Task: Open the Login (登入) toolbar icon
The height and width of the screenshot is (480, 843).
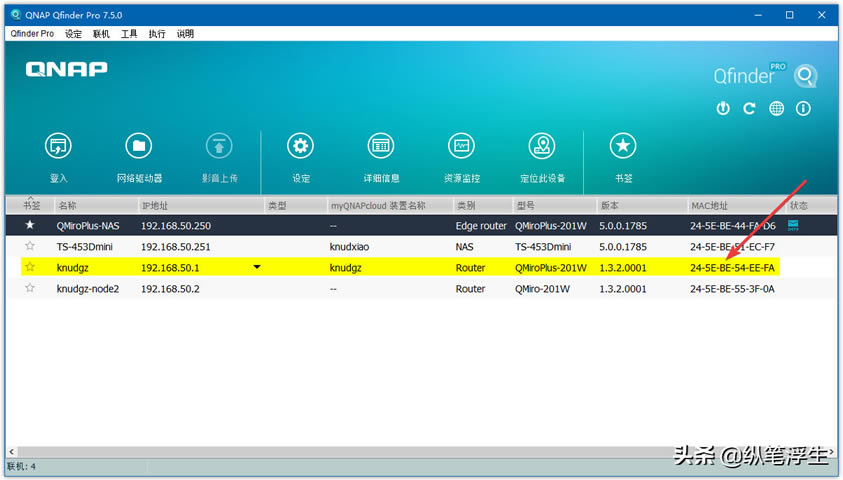Action: point(58,146)
